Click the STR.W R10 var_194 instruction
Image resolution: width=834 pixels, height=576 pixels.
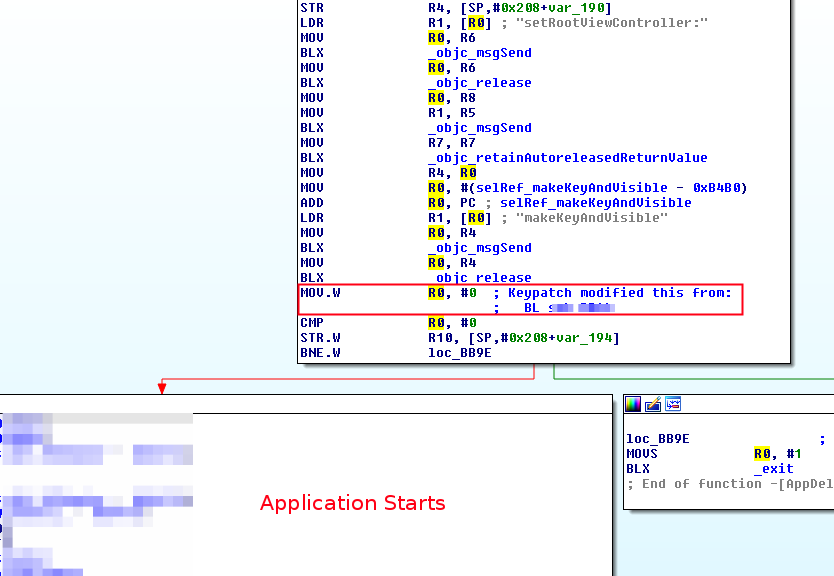pos(460,338)
